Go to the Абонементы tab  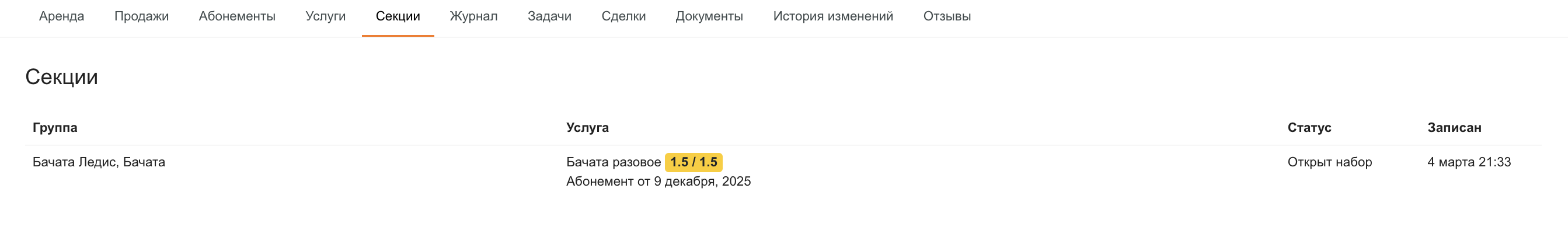[x=237, y=16]
